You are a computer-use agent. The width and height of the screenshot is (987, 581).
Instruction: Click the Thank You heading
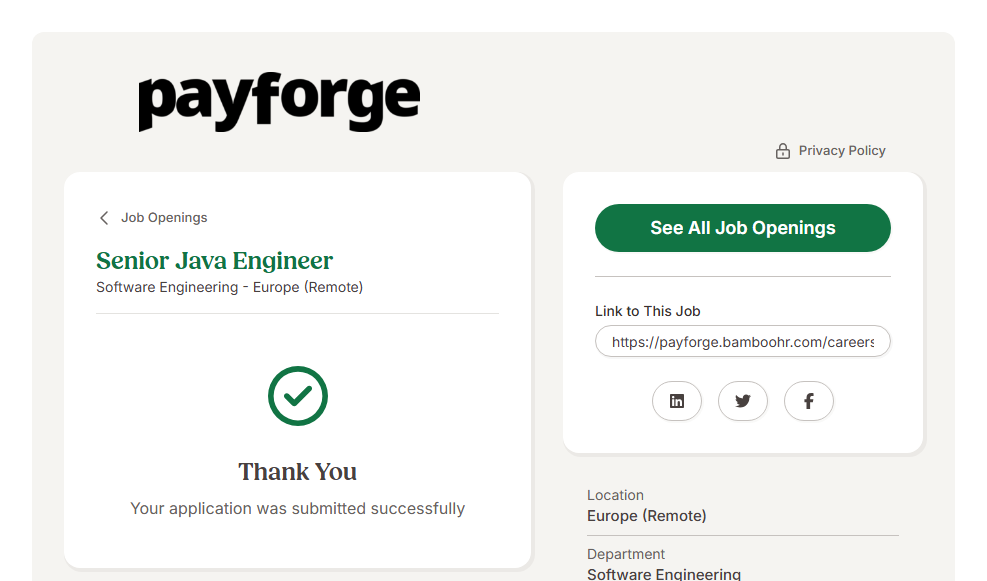pos(297,472)
